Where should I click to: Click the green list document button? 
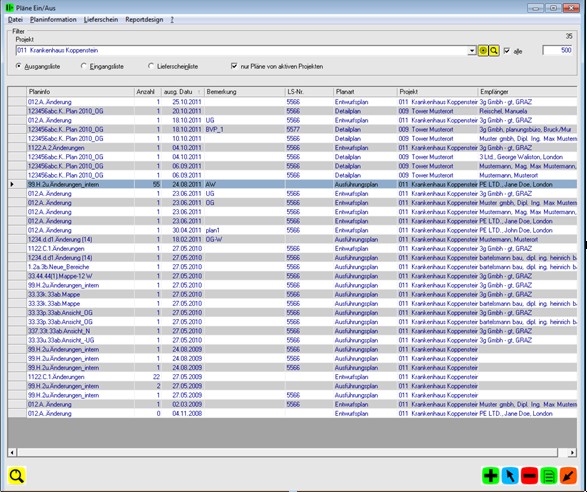(549, 476)
